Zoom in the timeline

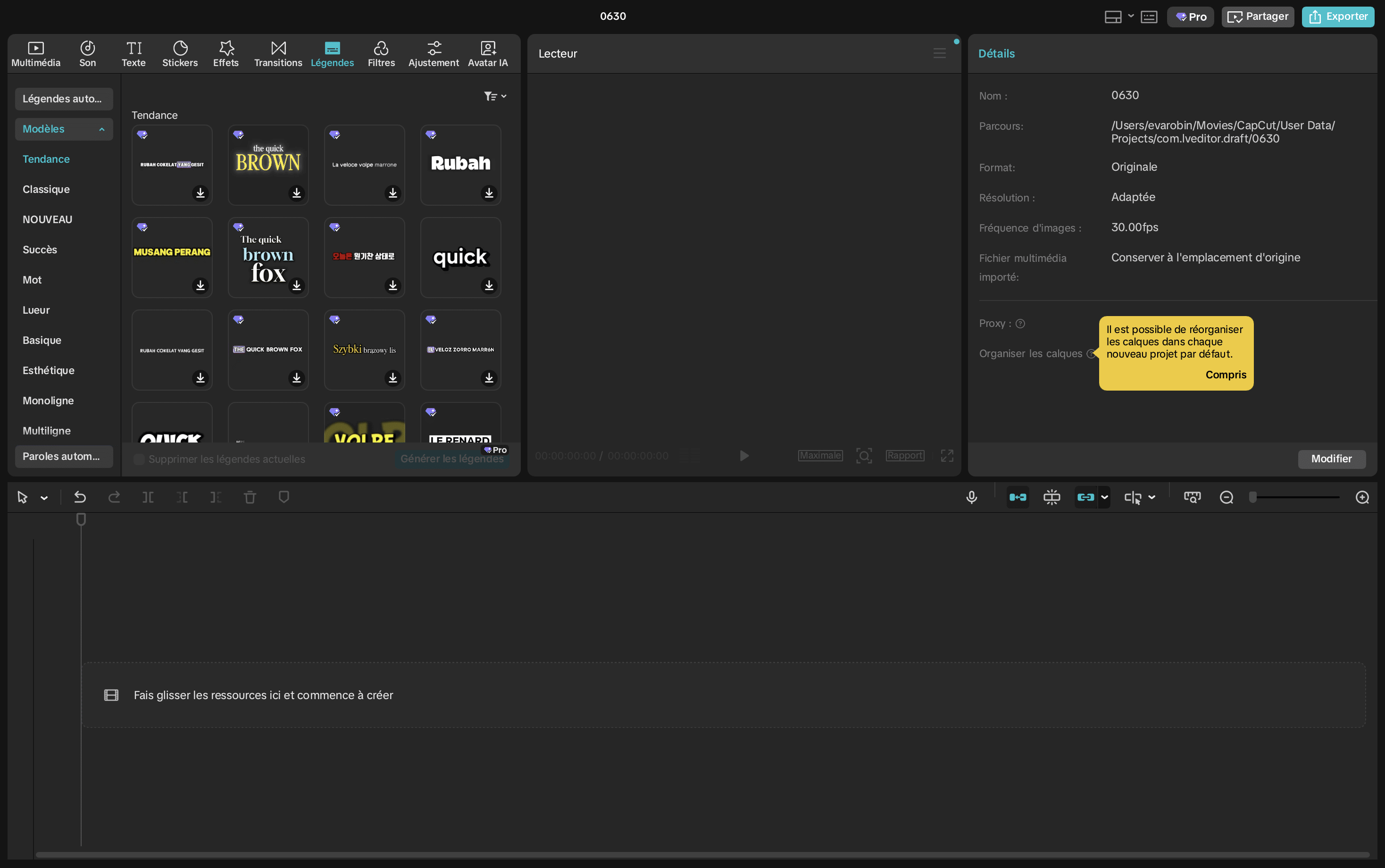click(x=1362, y=497)
